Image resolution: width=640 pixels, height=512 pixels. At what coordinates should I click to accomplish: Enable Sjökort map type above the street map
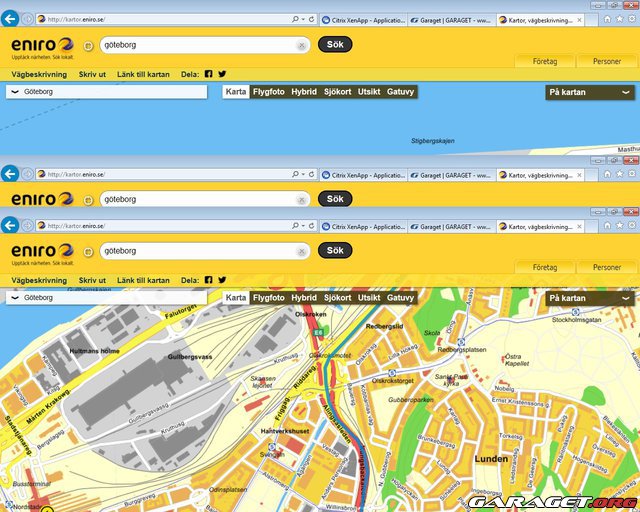coord(337,298)
